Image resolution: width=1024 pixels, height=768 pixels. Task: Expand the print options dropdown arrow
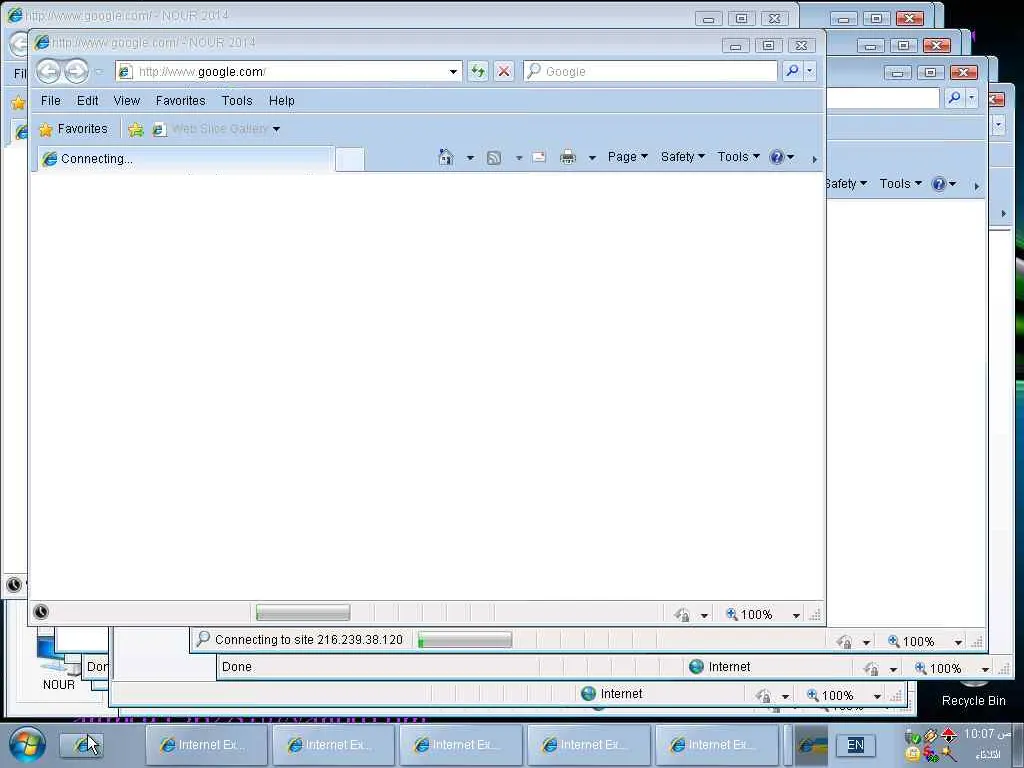pyautogui.click(x=592, y=158)
